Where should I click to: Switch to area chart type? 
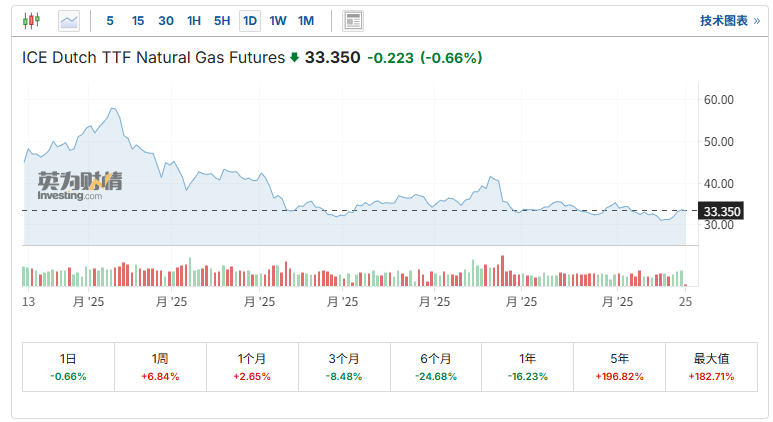(x=69, y=20)
